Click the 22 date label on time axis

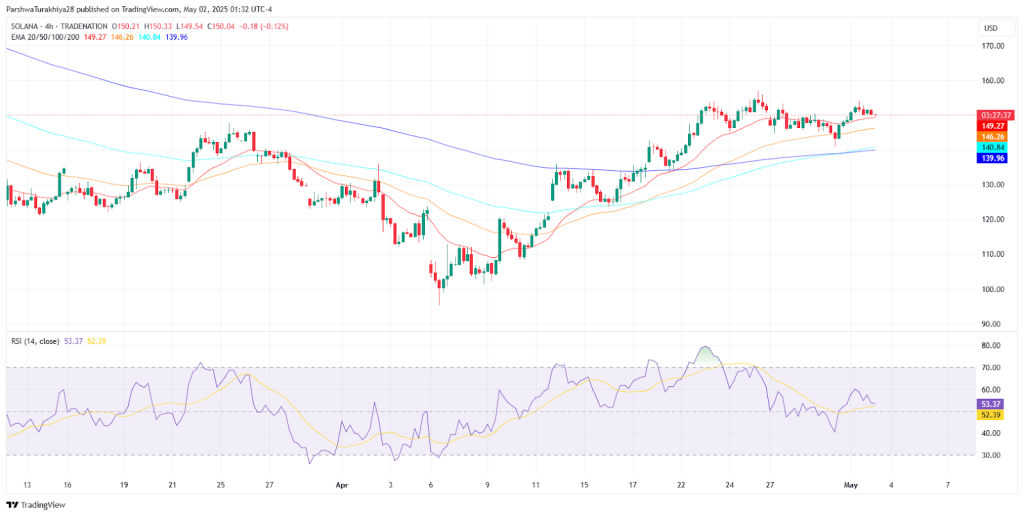click(x=679, y=485)
